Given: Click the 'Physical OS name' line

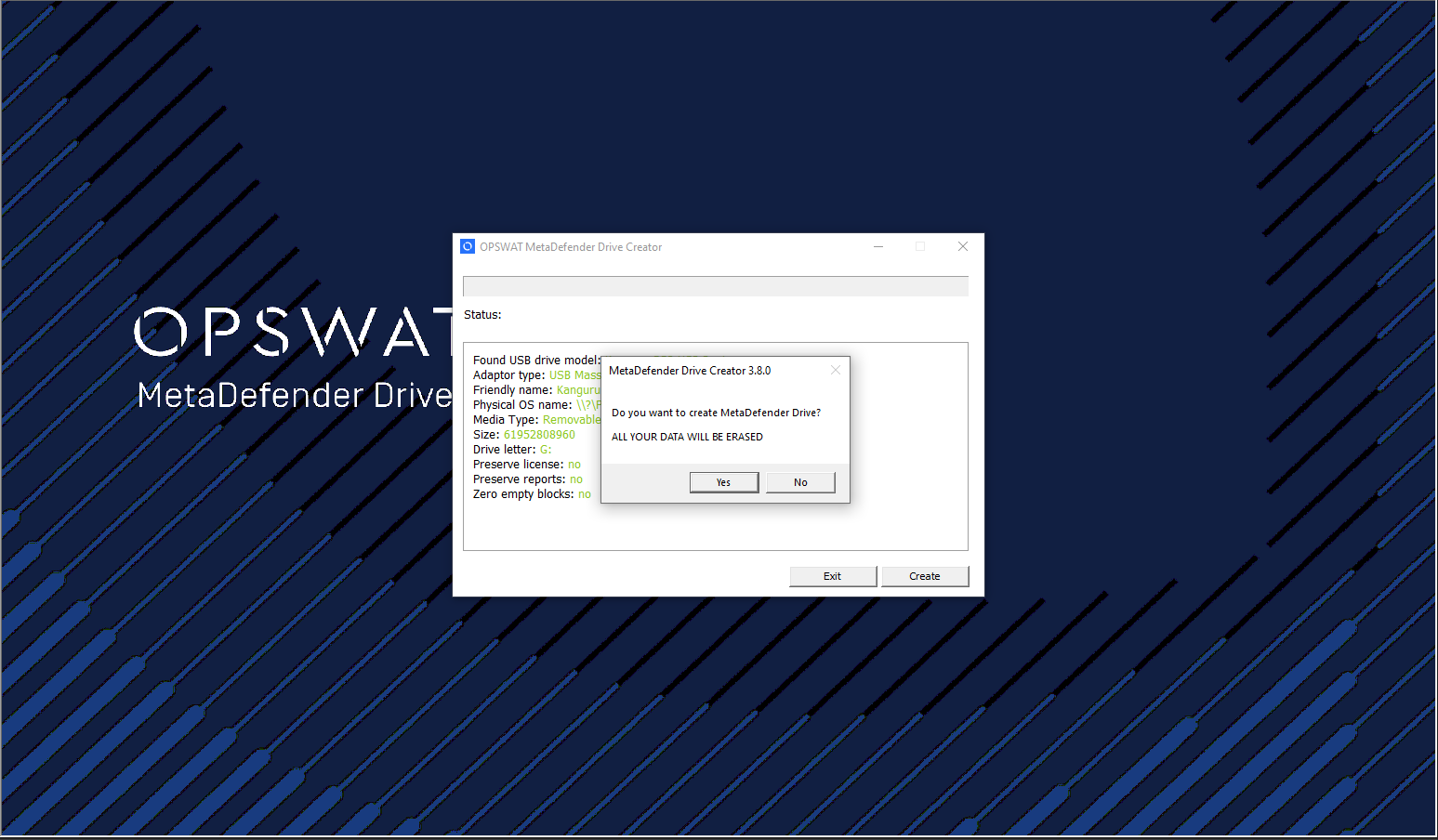Looking at the screenshot, I should tap(537, 405).
